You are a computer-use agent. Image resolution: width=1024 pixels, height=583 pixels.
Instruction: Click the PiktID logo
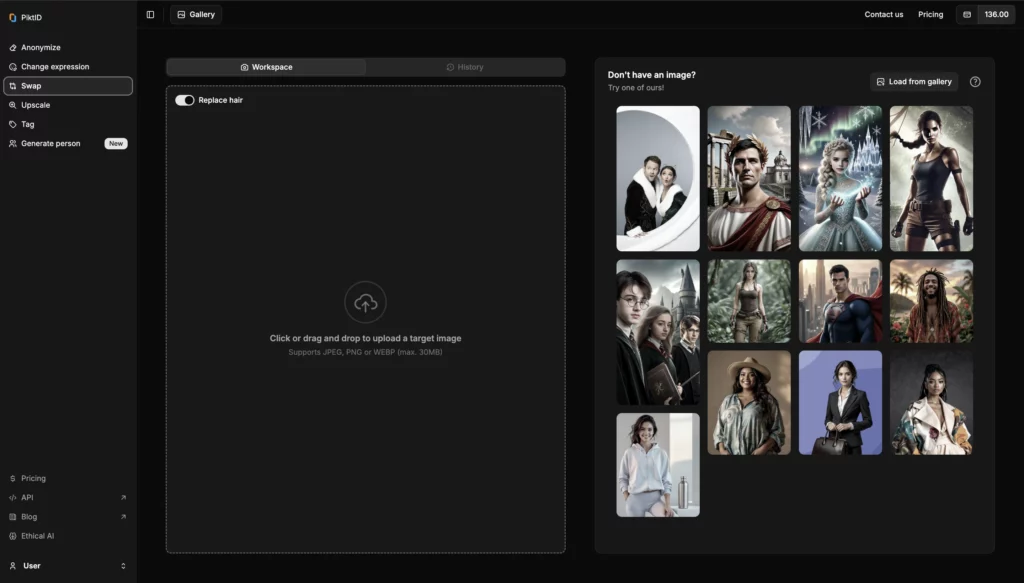(x=27, y=17)
